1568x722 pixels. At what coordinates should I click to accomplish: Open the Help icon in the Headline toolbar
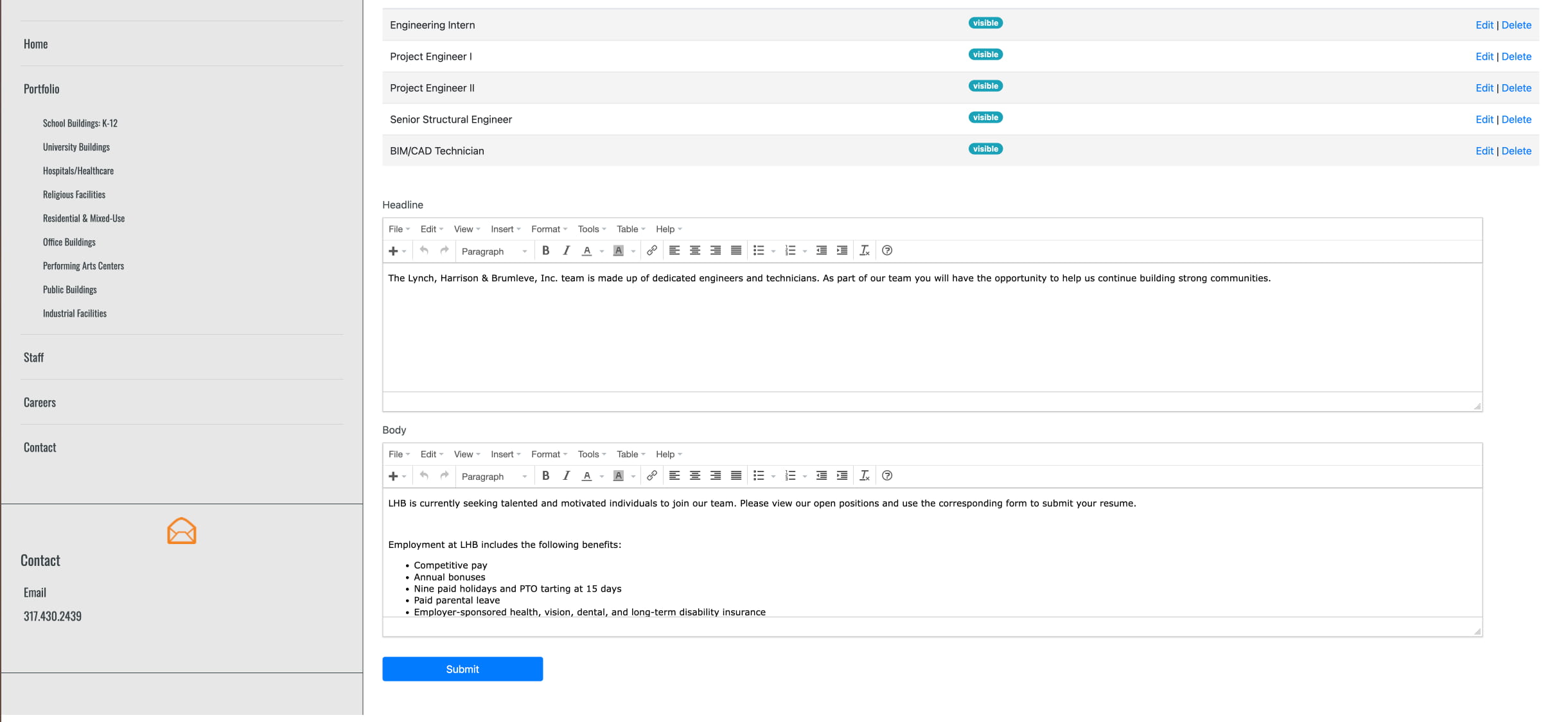point(887,251)
